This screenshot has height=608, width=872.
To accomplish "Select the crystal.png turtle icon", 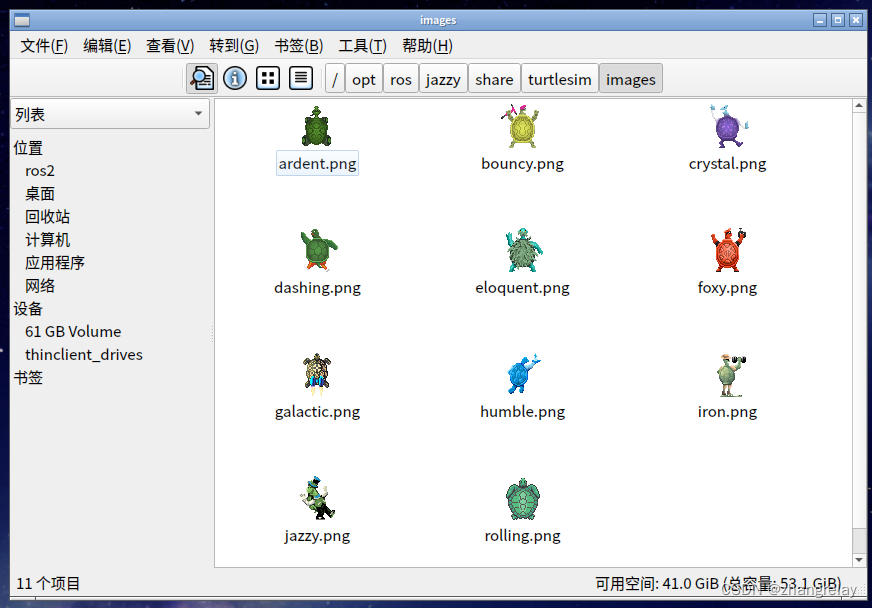I will pos(728,126).
